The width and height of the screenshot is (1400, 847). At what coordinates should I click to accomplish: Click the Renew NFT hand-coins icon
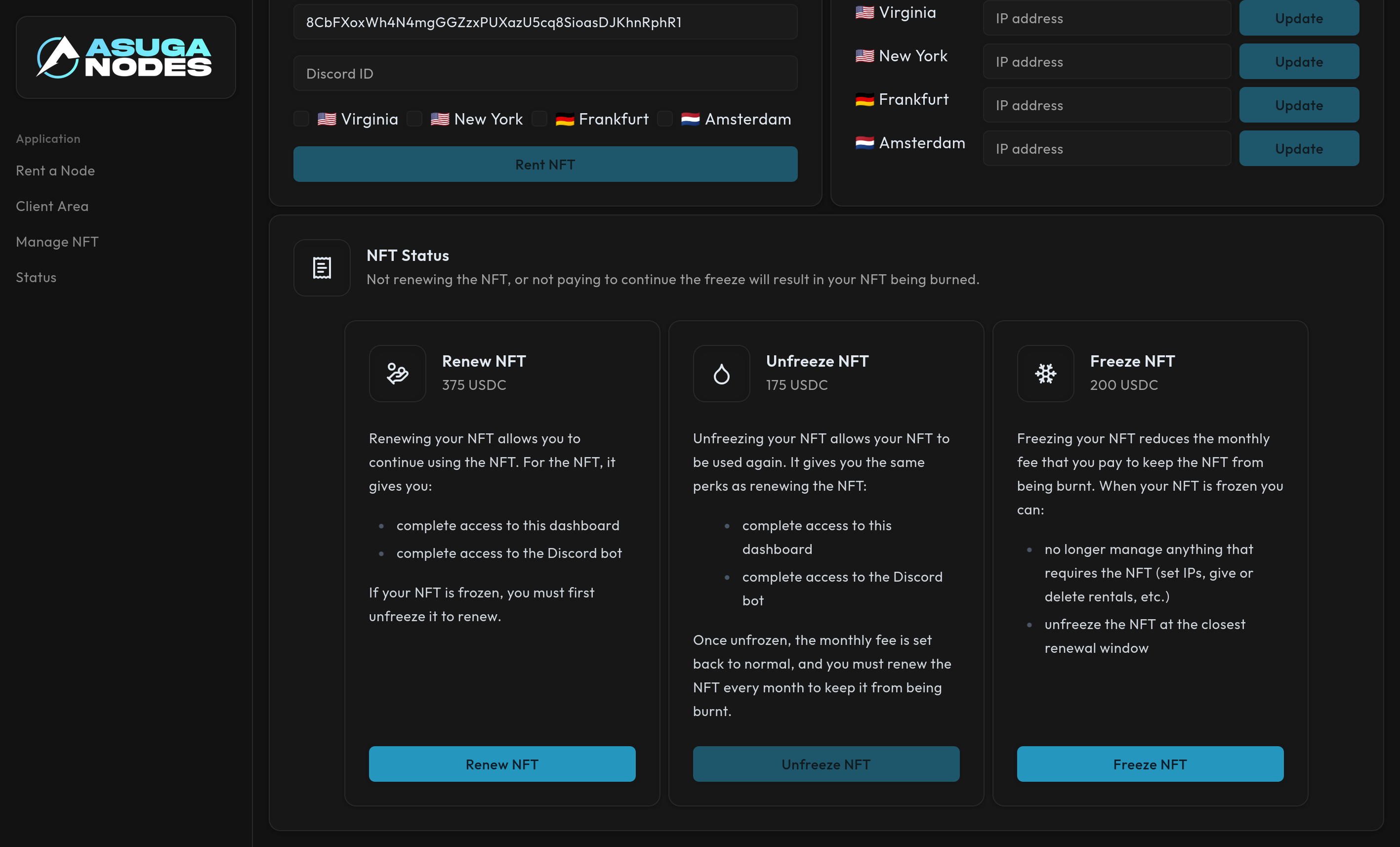pos(397,374)
